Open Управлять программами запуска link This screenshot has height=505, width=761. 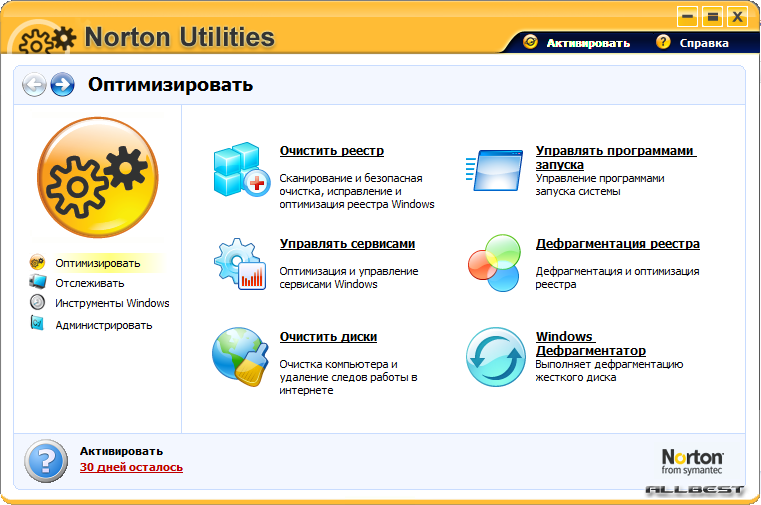click(x=616, y=158)
